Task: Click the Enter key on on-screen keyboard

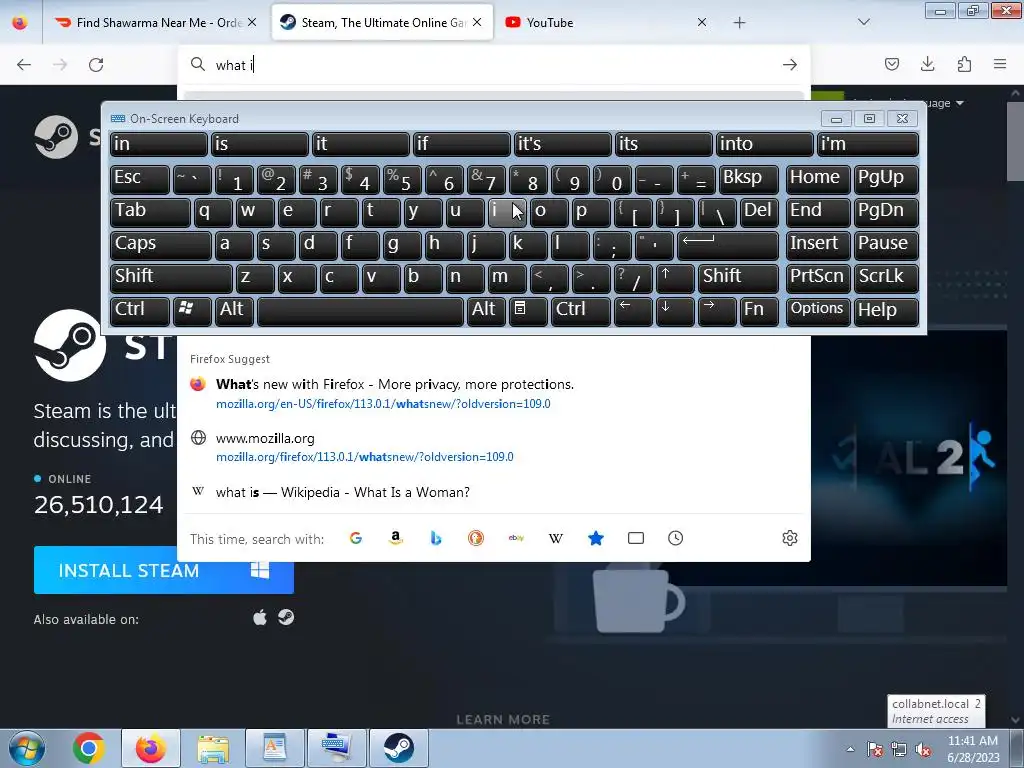Action: click(x=728, y=245)
